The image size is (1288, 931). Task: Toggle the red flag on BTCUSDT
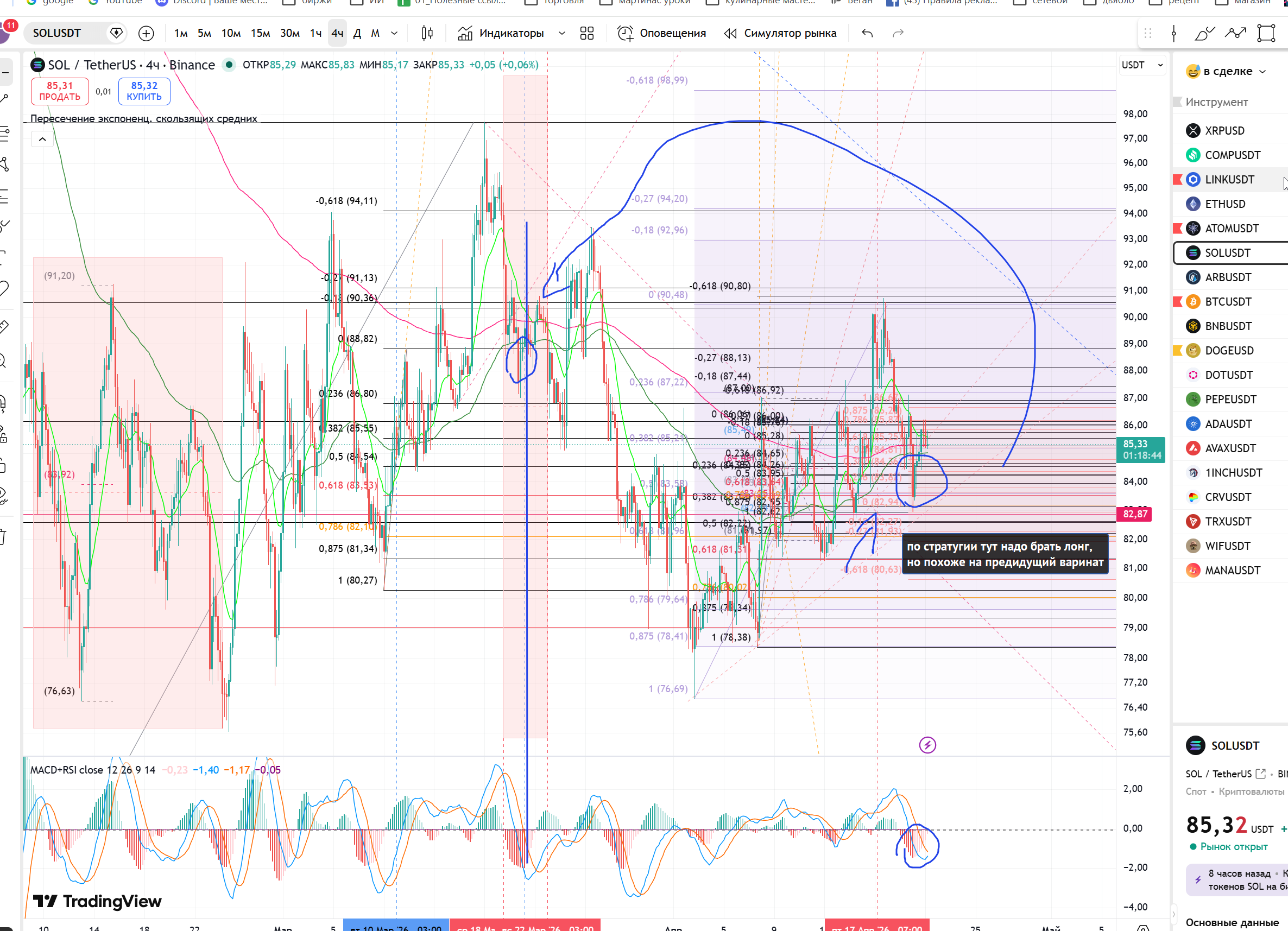coord(1177,301)
